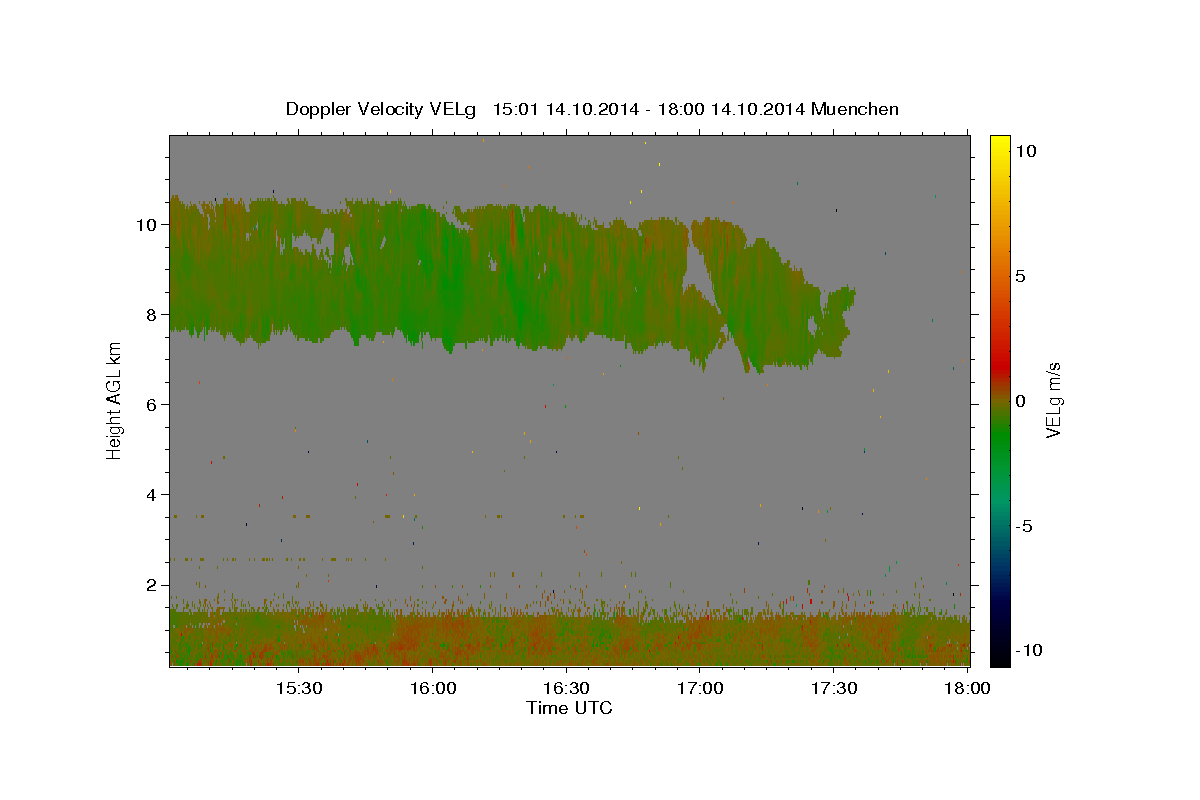Click the 'VELg m/s' colorbar label
Screen dimensions: 1200x800
coord(1053,400)
